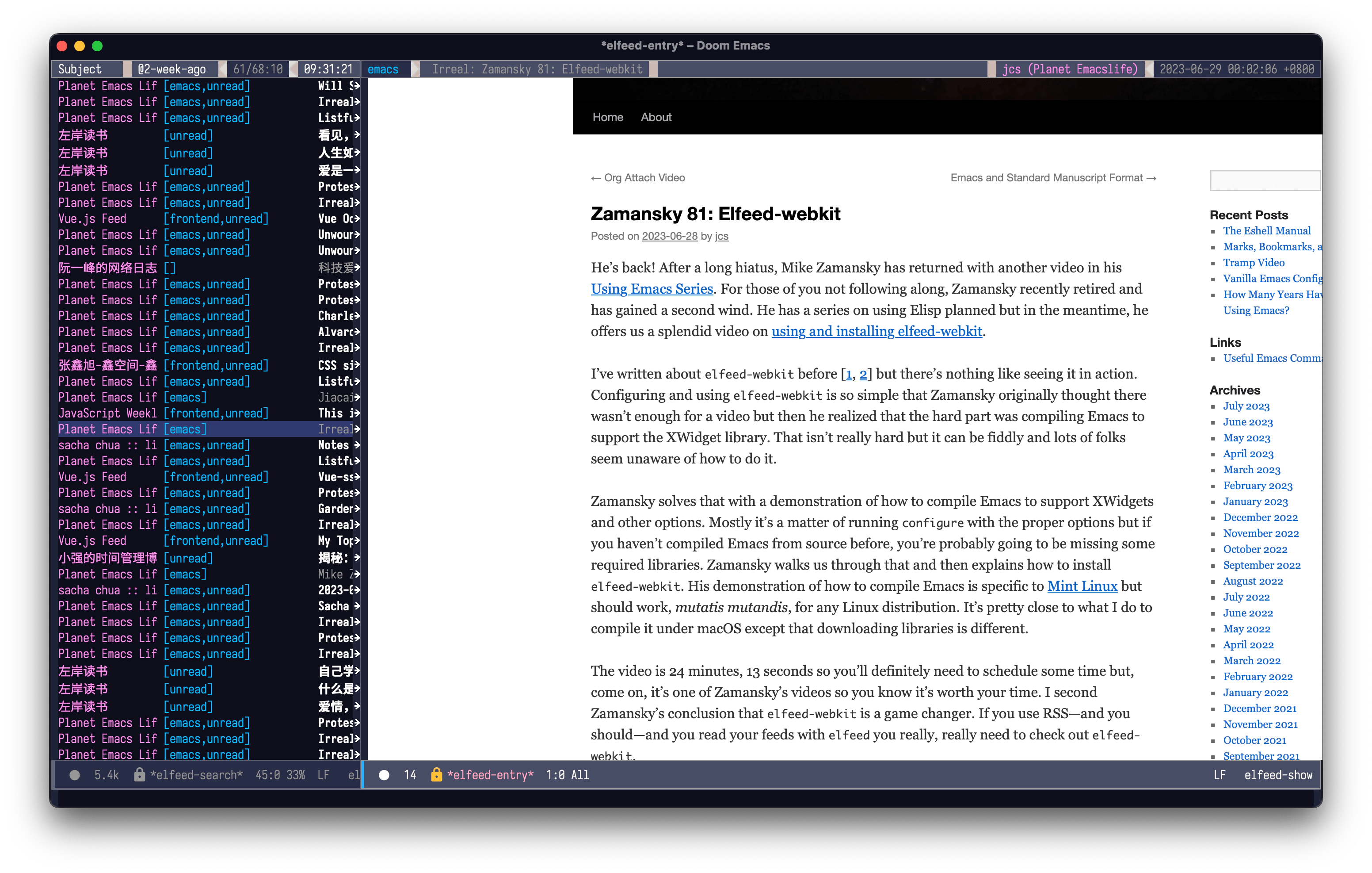Click the @2-week-ago filter in the header
Image resolution: width=1372 pixels, height=873 pixels.
(x=171, y=69)
